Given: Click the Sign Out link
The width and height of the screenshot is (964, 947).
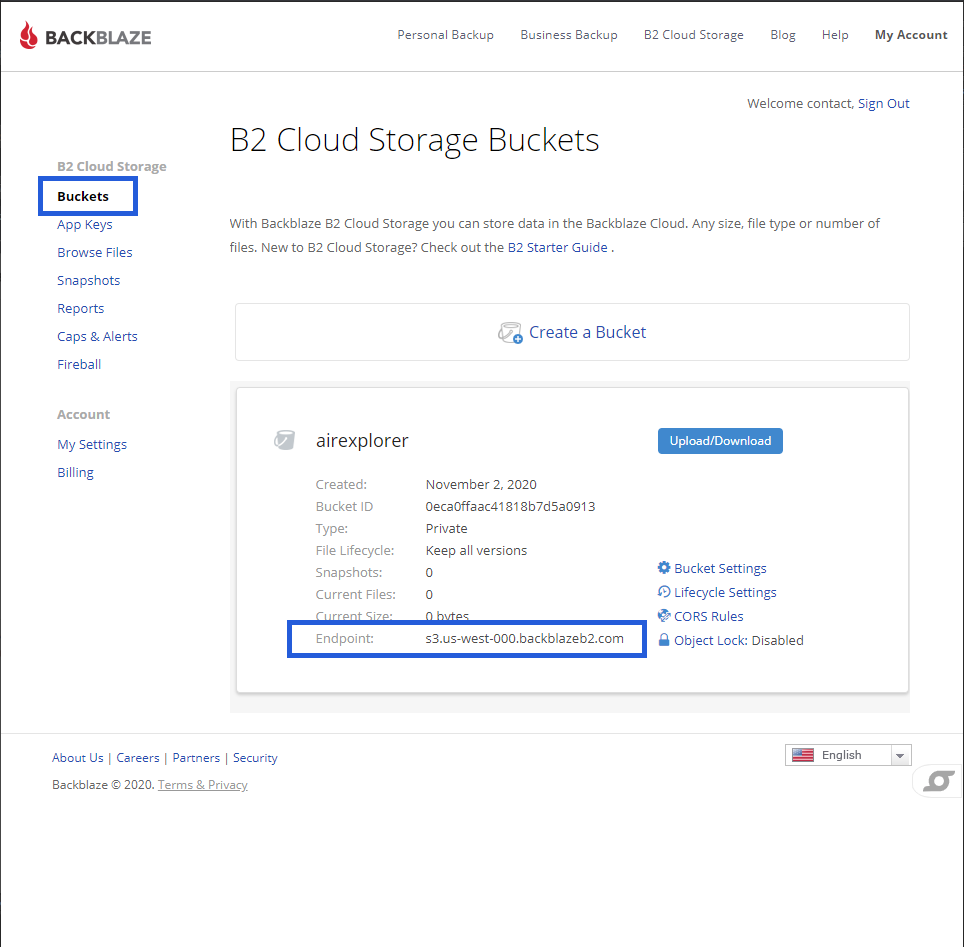Looking at the screenshot, I should (883, 103).
